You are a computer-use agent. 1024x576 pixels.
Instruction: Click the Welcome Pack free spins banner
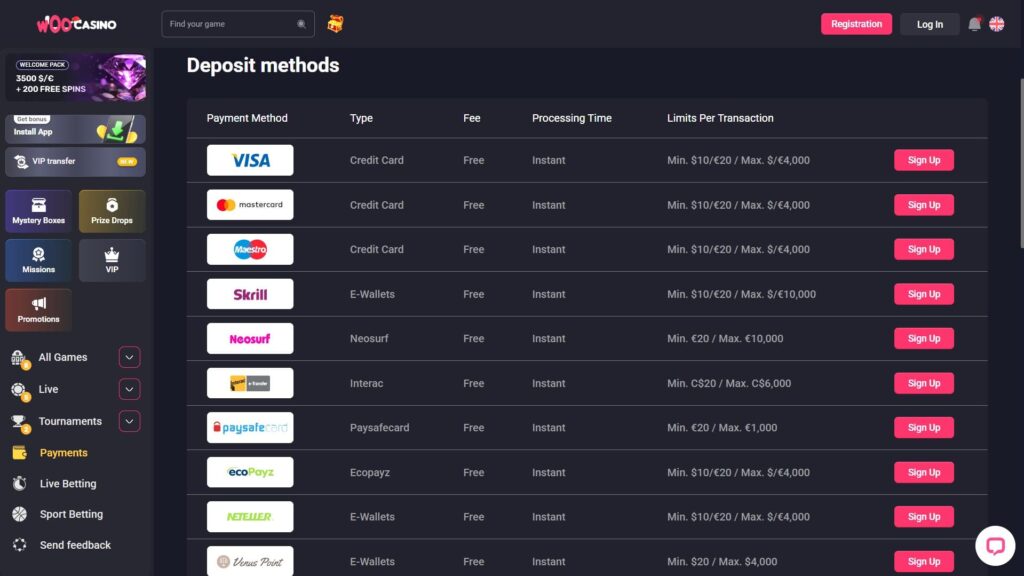75,77
